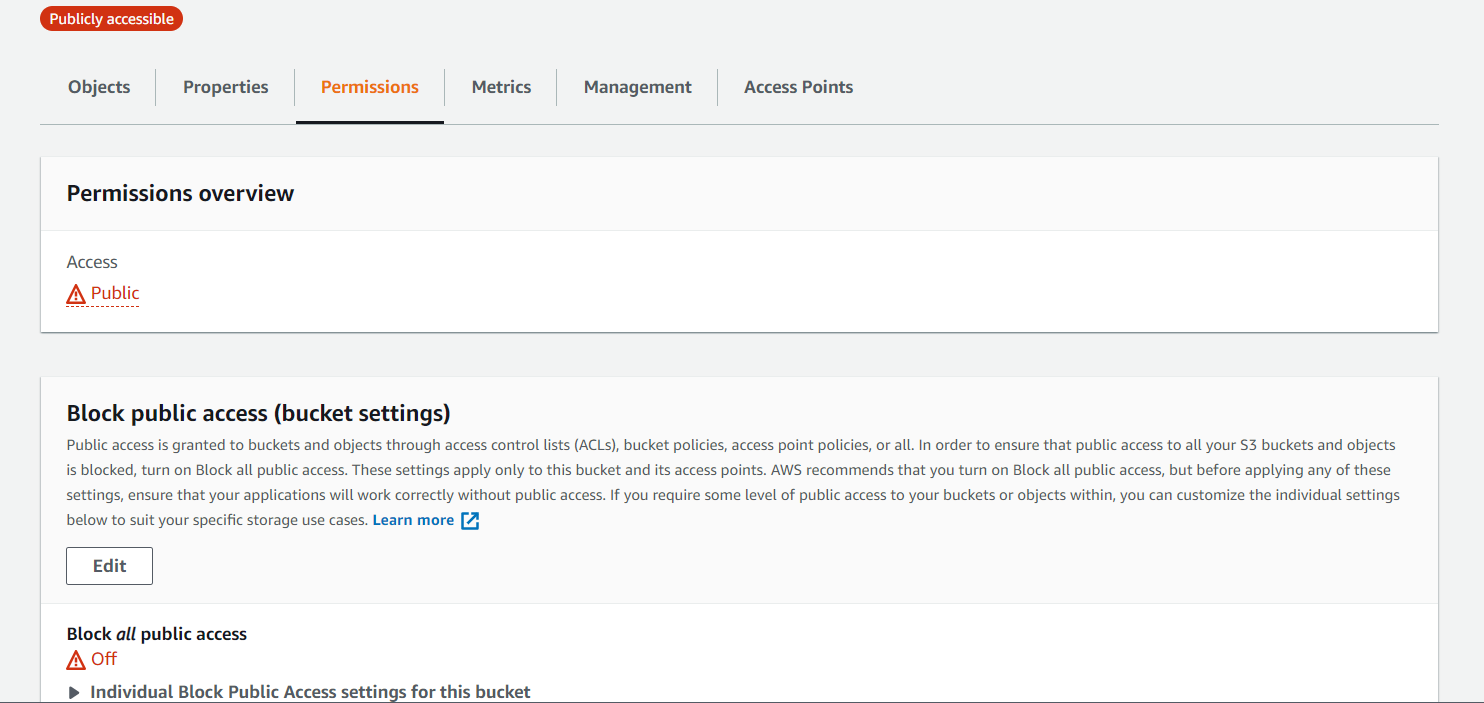
Task: Click the warning icon beside the Off status
Action: (x=74, y=659)
